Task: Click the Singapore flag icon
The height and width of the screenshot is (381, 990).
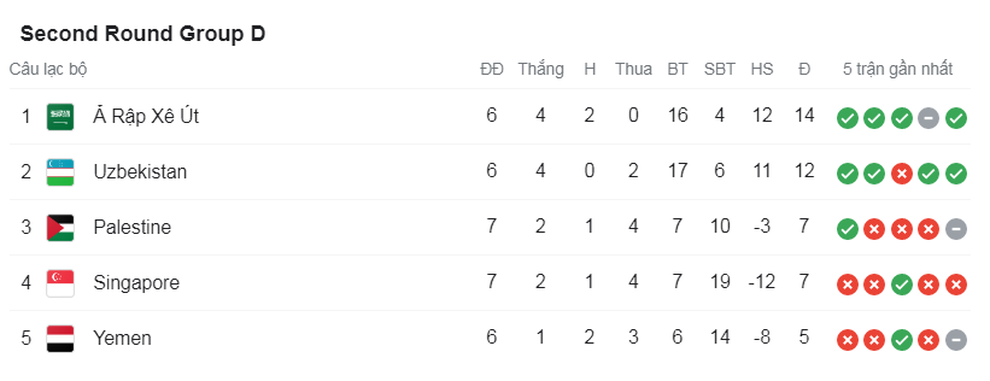Action: pyautogui.click(x=60, y=284)
